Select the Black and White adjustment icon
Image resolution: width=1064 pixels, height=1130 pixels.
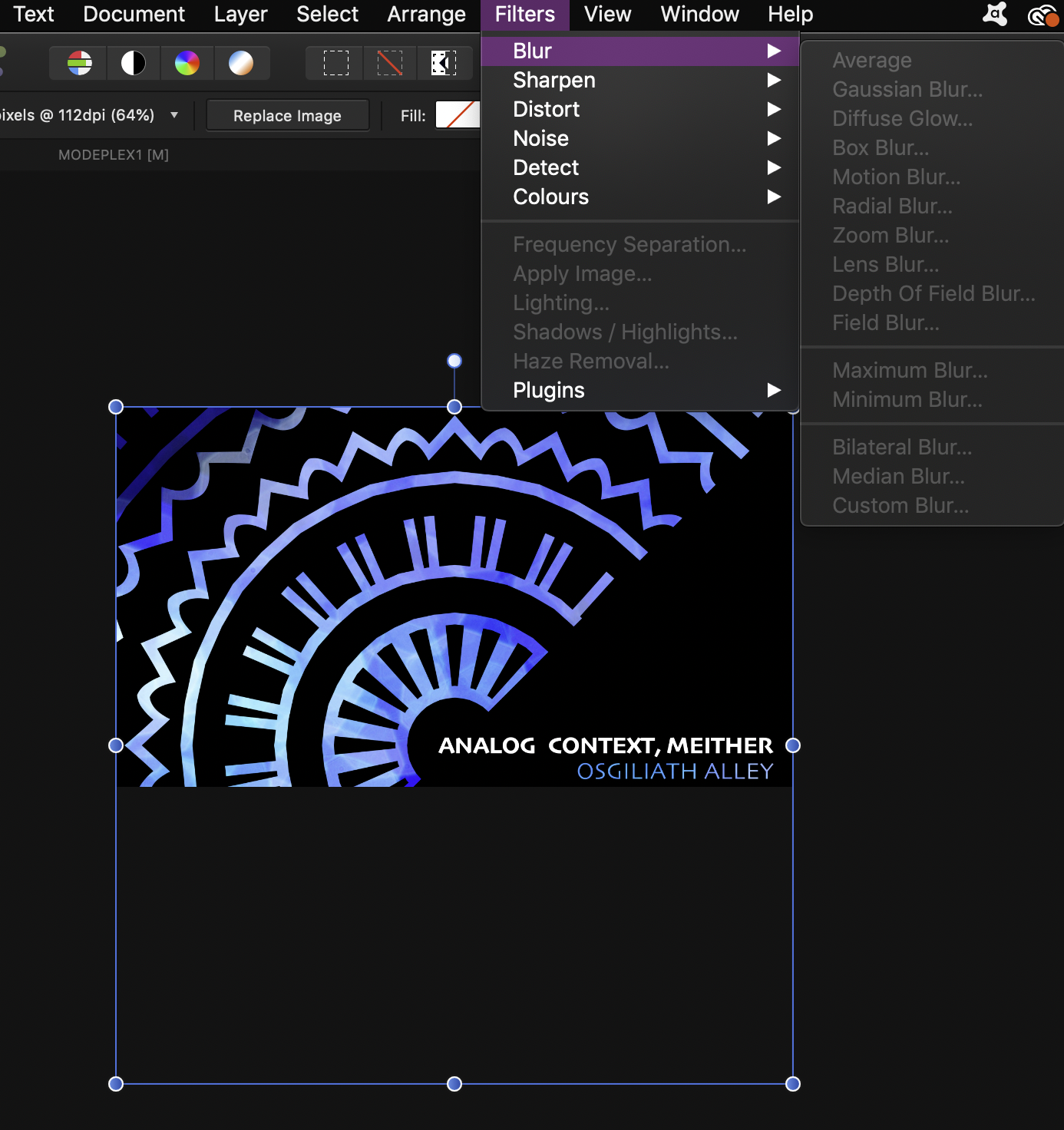133,63
